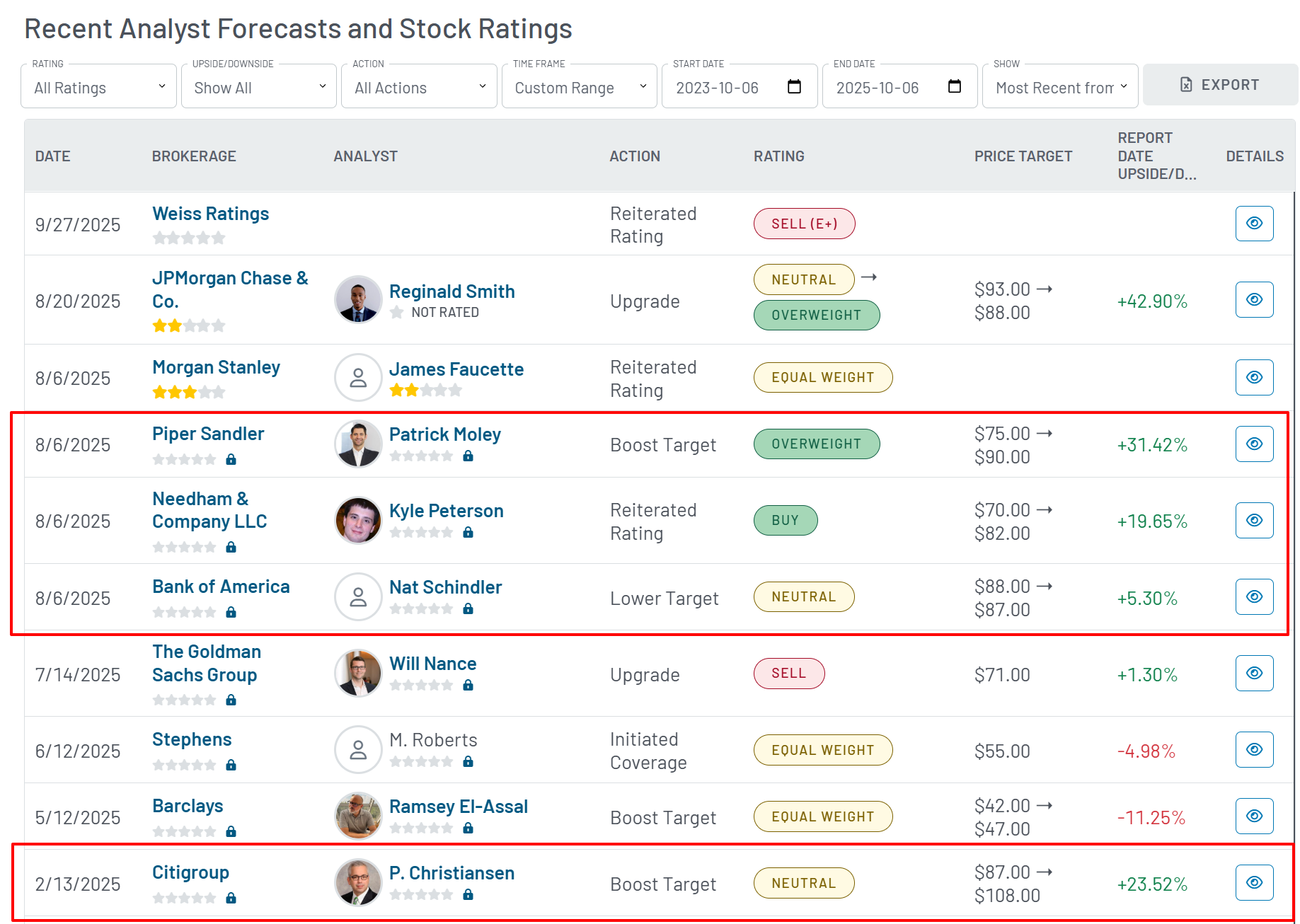
Task: Click lock icon under Needham & Company LLC
Action: [231, 548]
